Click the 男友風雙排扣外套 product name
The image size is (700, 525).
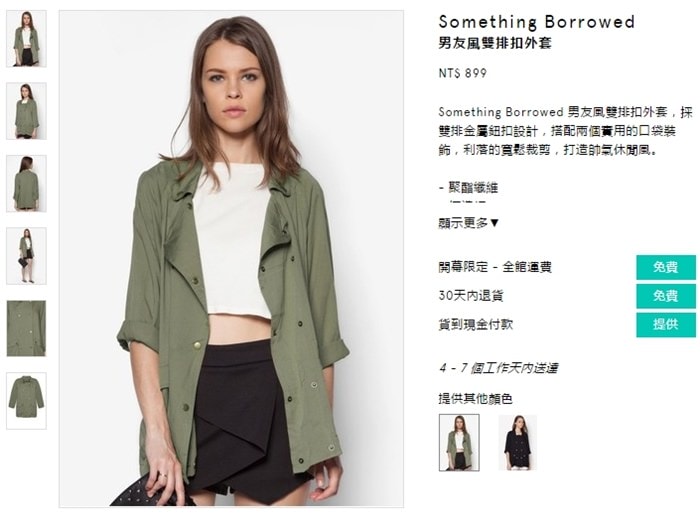pos(495,43)
